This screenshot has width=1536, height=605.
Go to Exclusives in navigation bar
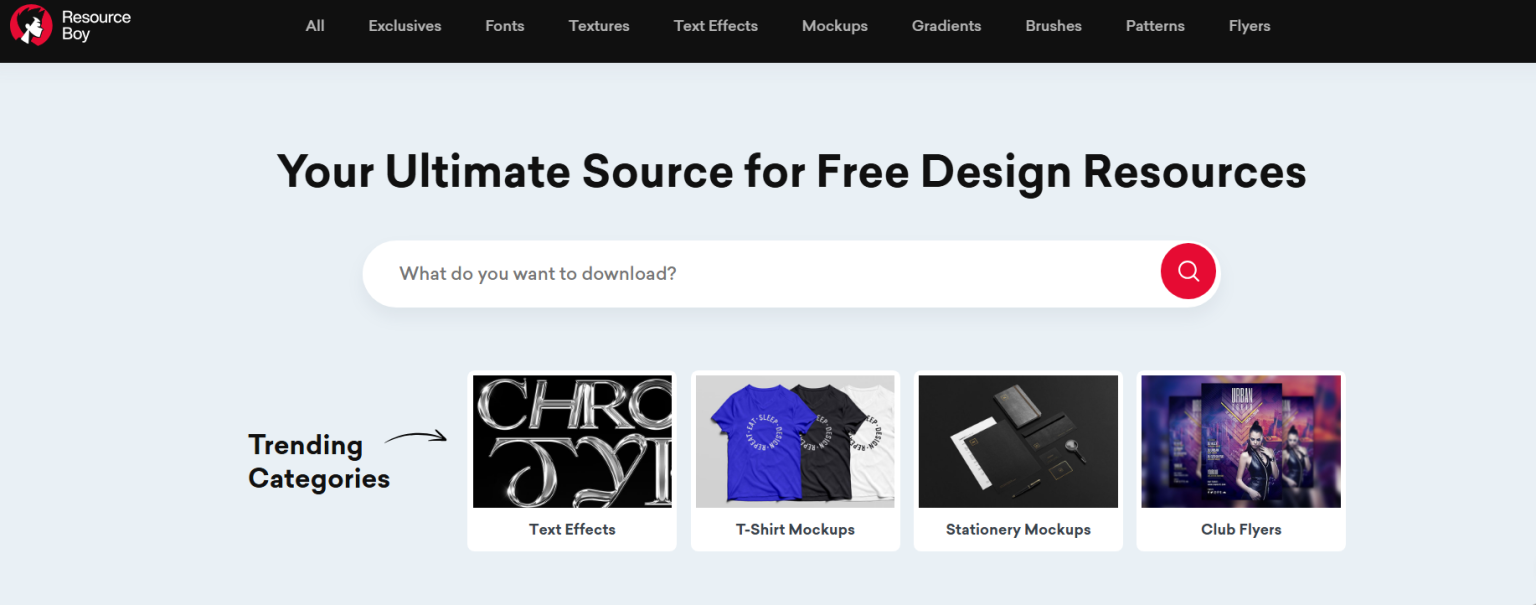click(x=404, y=26)
